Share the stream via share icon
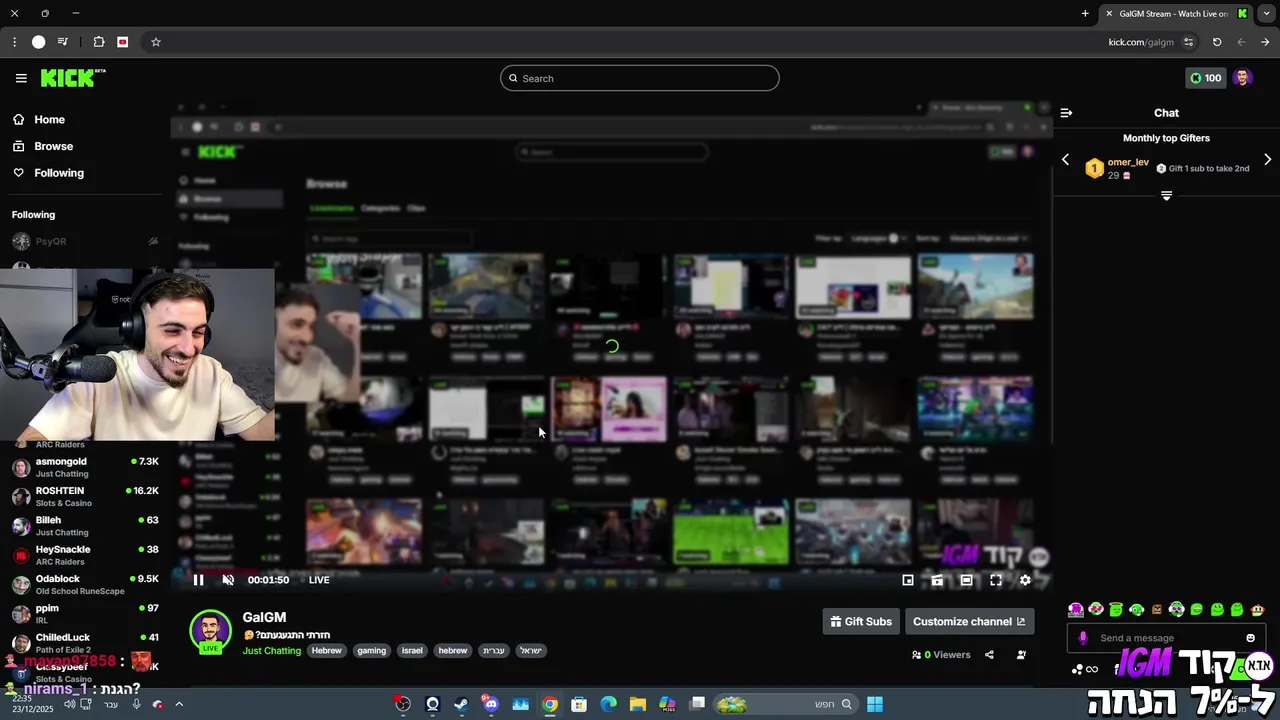Image resolution: width=1280 pixels, height=720 pixels. pos(989,655)
